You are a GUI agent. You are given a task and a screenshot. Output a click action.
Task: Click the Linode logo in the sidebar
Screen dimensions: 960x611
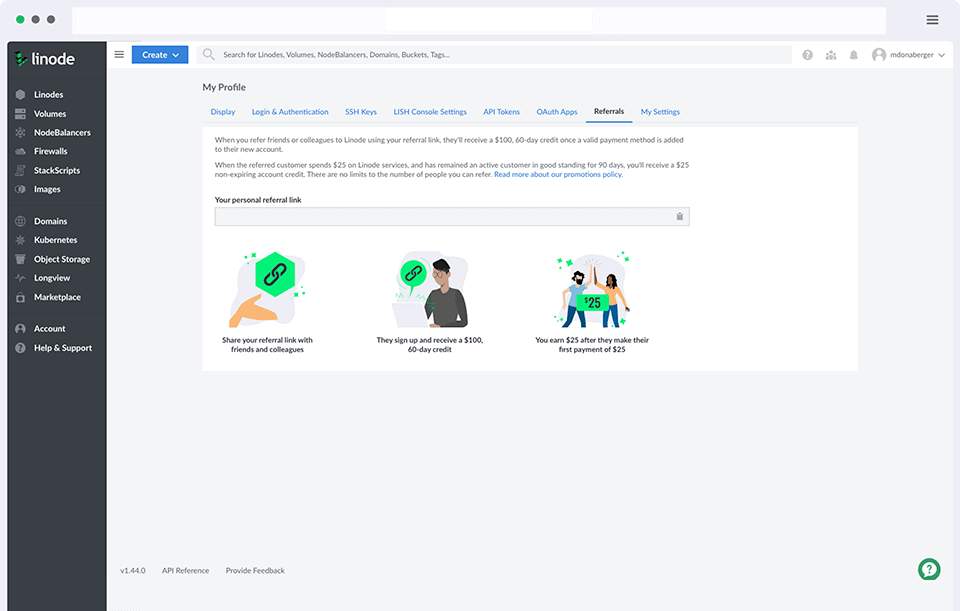46,59
